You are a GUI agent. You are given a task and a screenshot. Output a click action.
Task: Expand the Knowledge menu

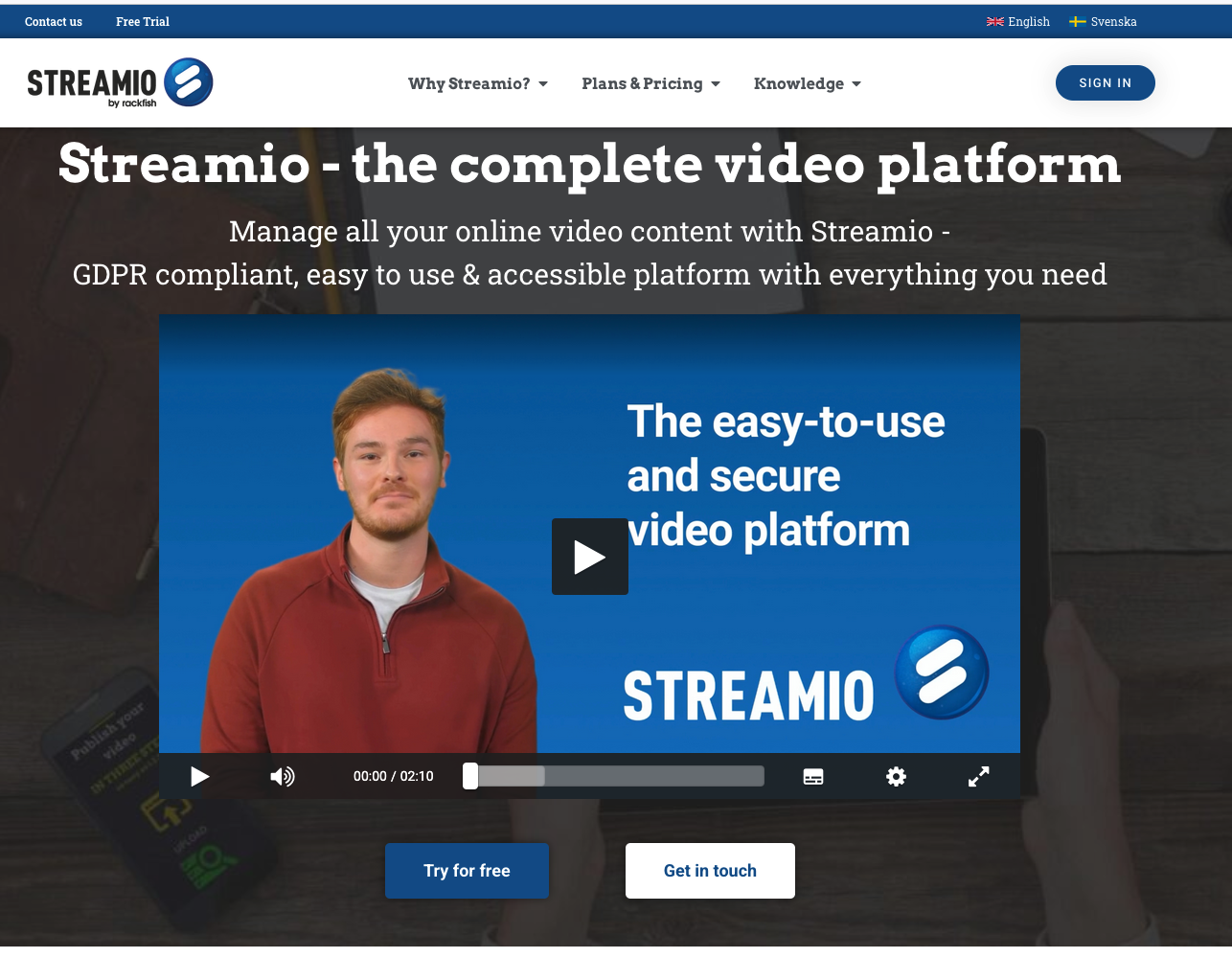[x=808, y=83]
